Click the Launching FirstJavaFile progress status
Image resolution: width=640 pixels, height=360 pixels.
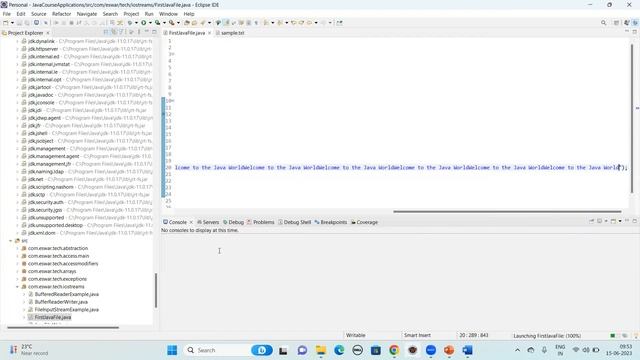tap(547, 336)
